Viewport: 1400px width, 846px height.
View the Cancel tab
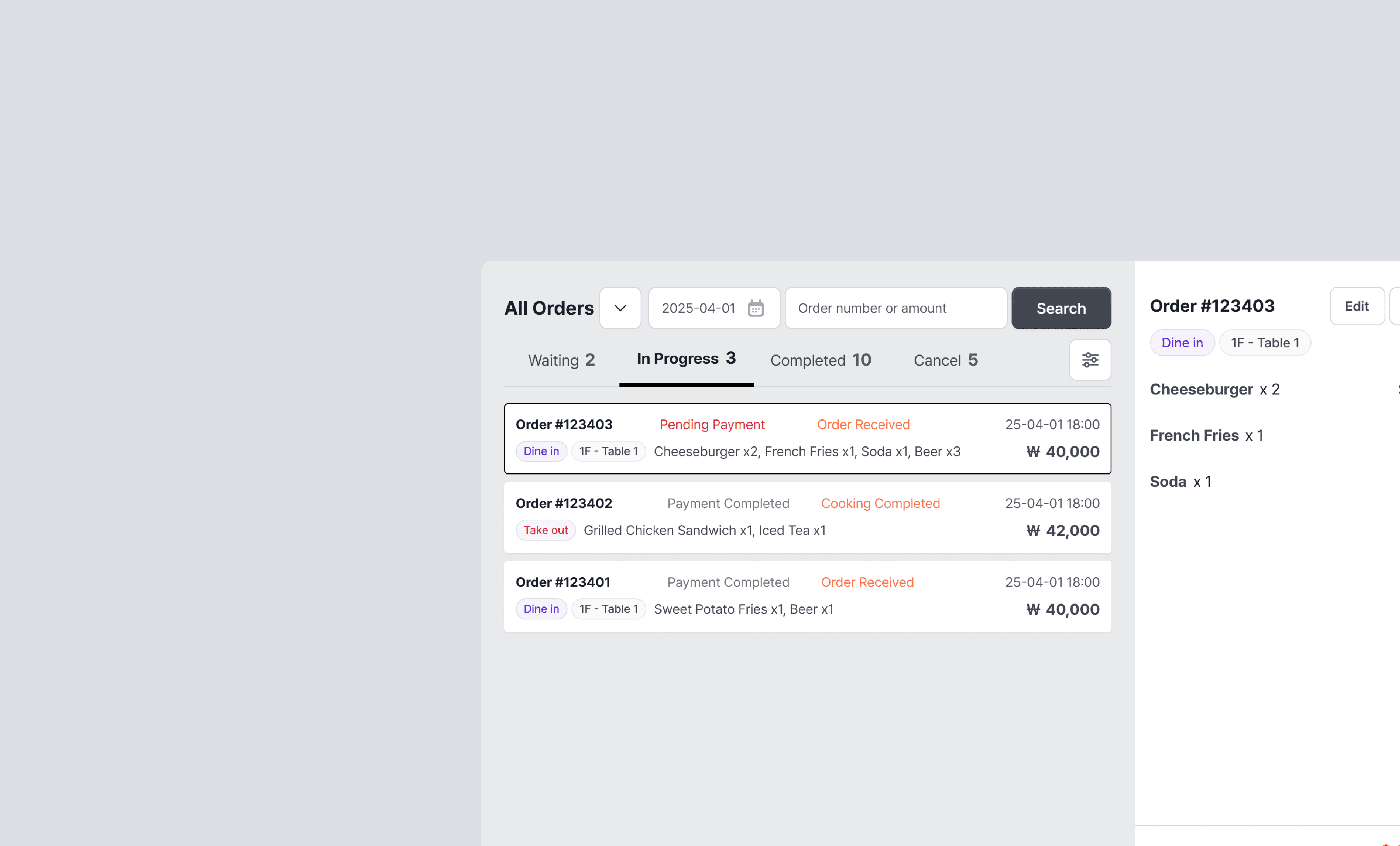(x=945, y=360)
